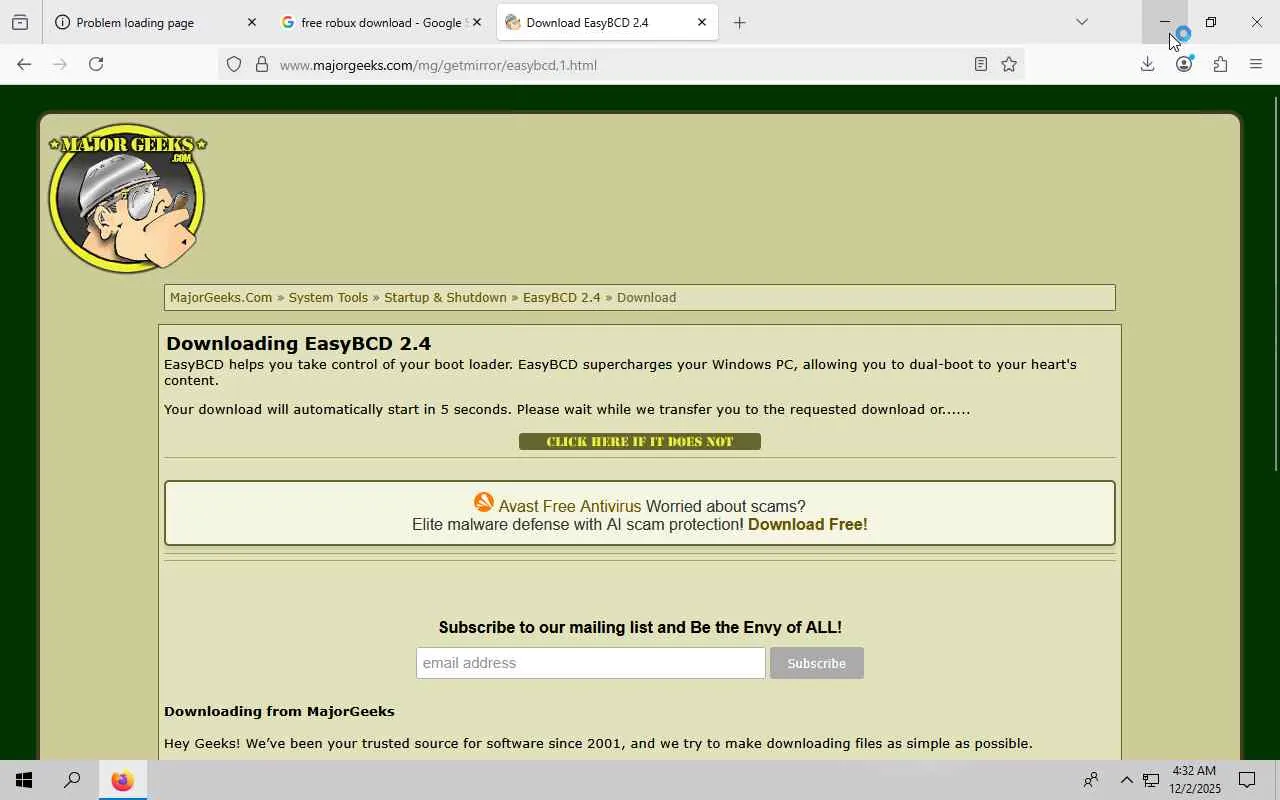The image size is (1280, 800).
Task: Click the 'Click here if it does not' button
Action: point(640,442)
